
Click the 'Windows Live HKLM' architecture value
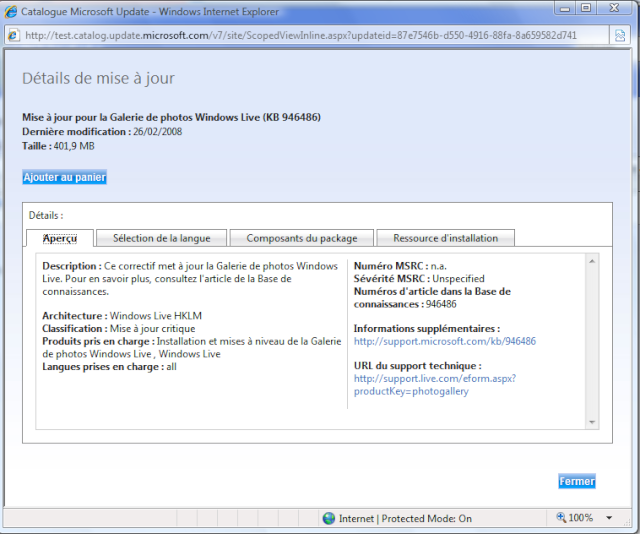[156, 316]
